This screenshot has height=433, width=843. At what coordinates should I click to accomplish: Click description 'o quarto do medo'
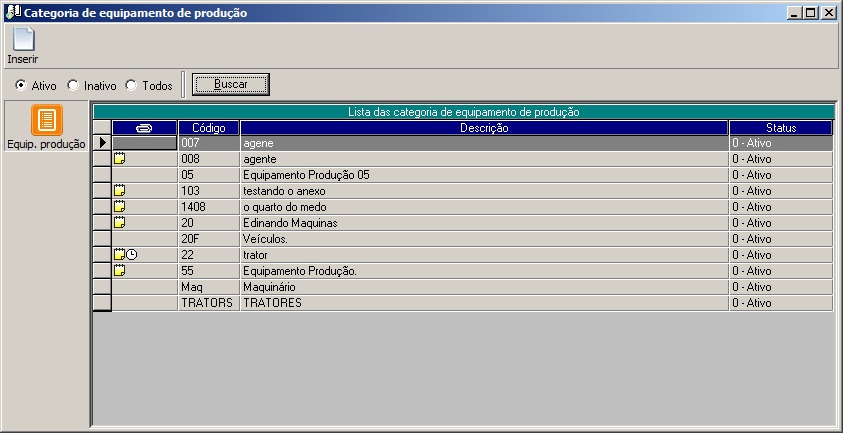[284, 207]
